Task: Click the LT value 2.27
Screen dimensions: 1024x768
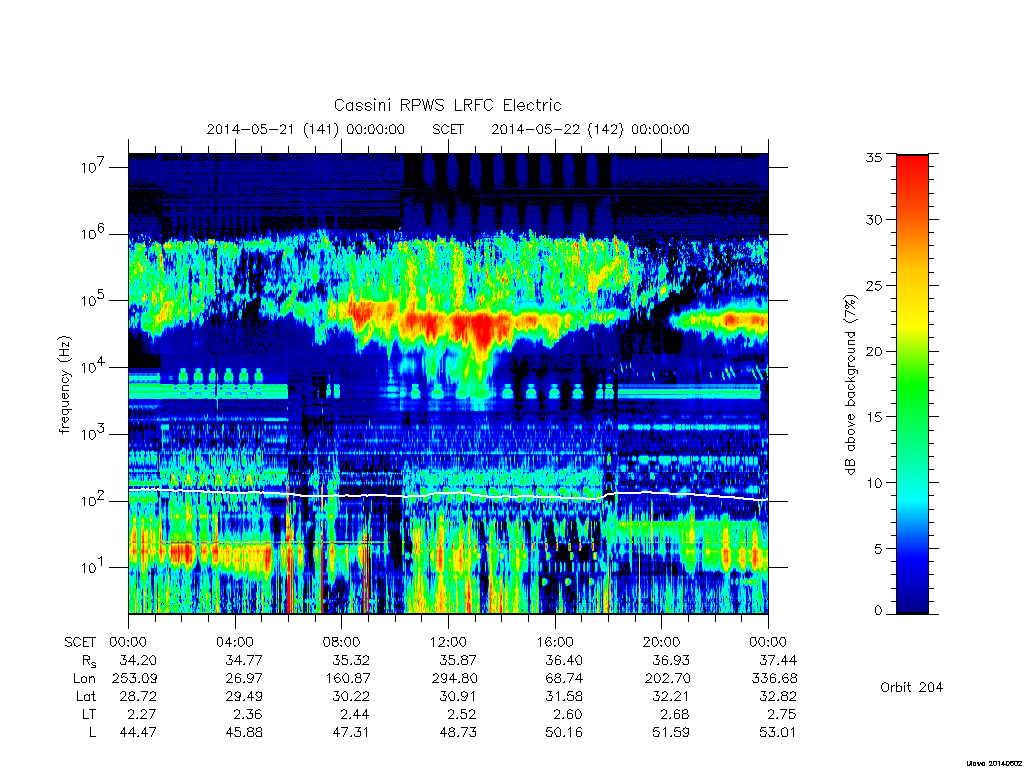Action: coord(142,714)
